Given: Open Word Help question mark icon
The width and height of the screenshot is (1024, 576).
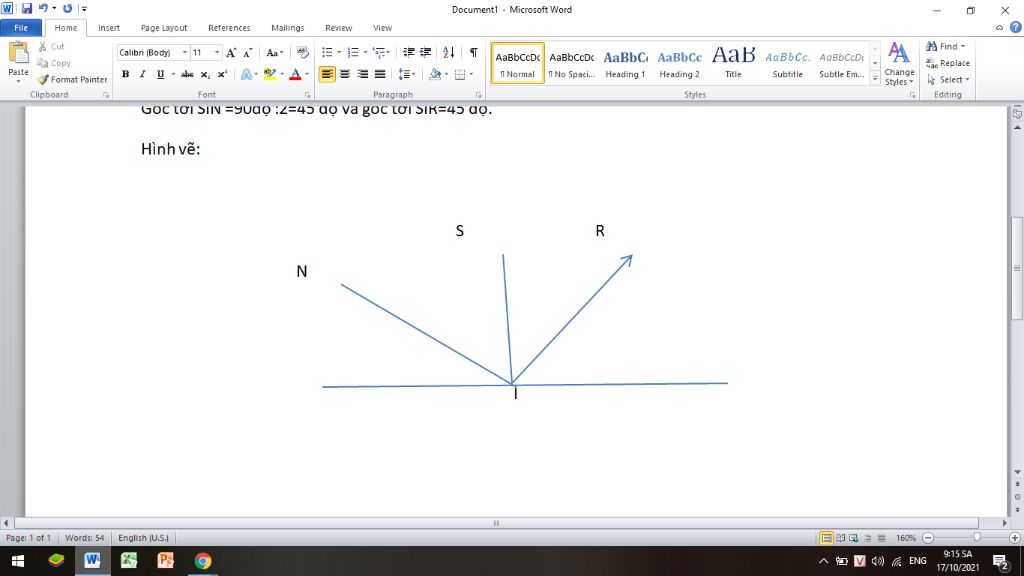Looking at the screenshot, I should (1016, 27).
